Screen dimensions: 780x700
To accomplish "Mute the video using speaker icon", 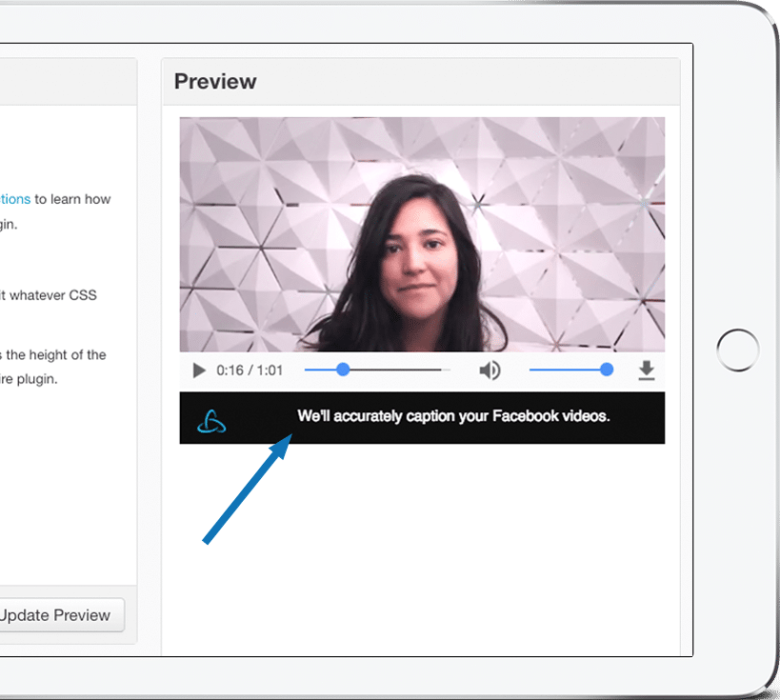I will 490,371.
